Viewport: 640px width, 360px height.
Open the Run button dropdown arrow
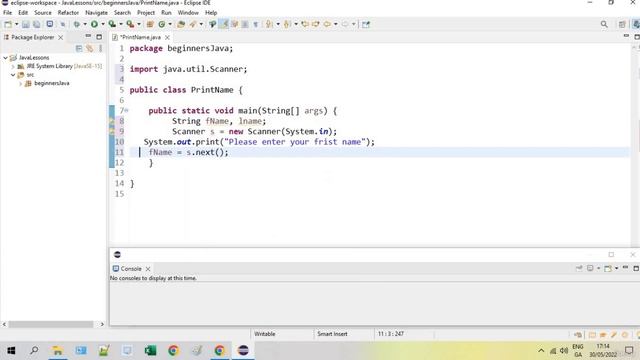tap(102, 24)
